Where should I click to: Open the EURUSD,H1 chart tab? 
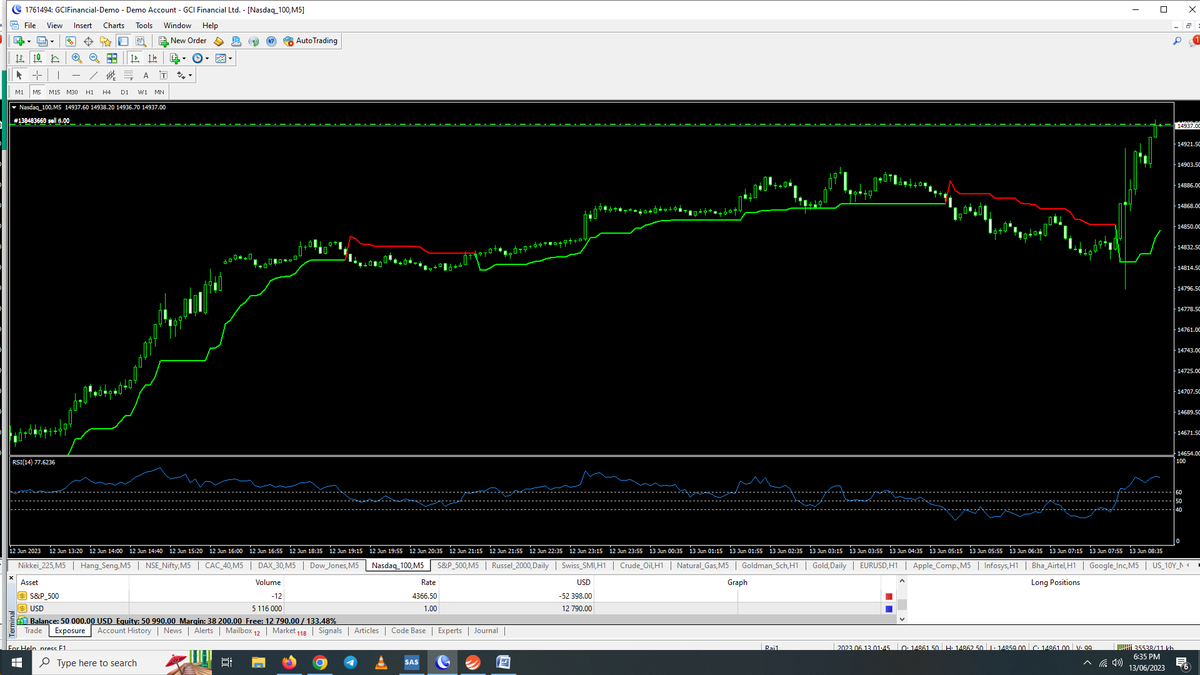(880, 566)
